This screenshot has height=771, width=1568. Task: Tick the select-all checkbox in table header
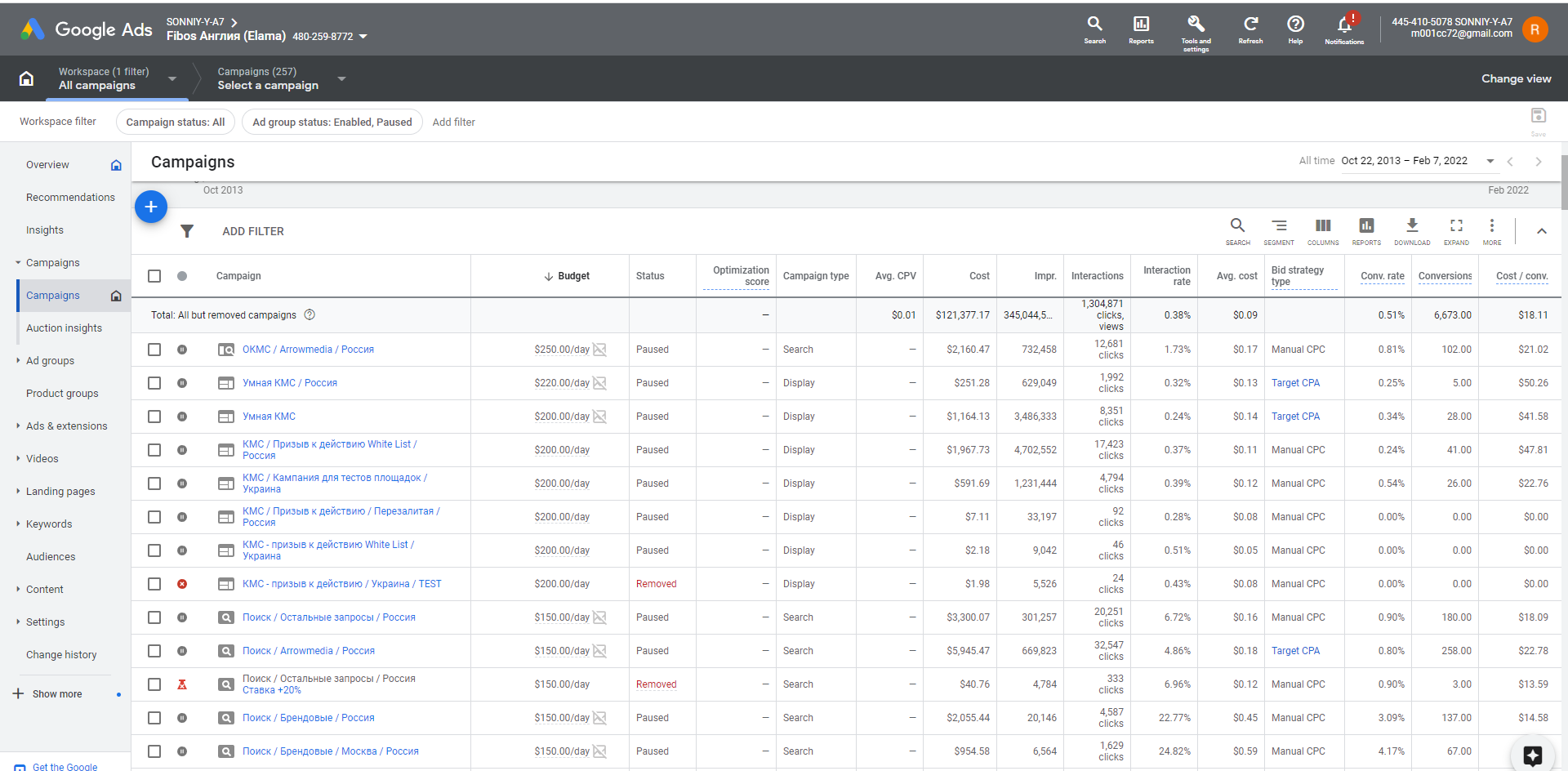tap(154, 276)
